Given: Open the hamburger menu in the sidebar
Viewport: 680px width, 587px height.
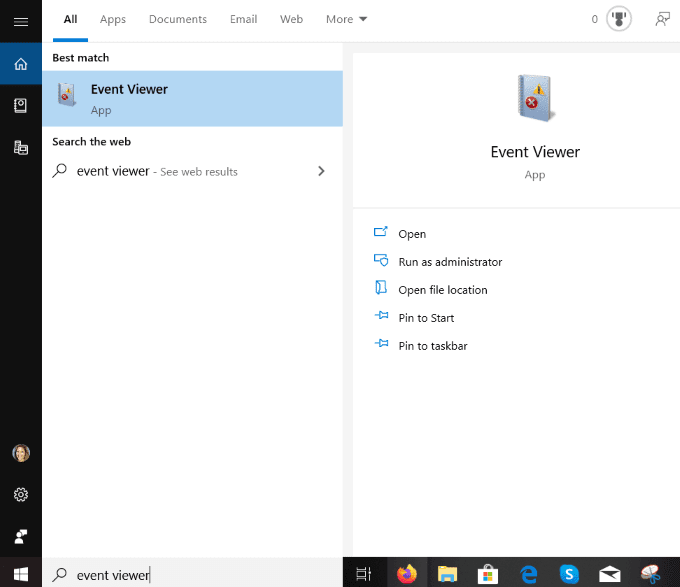Looking at the screenshot, I should click(x=20, y=20).
